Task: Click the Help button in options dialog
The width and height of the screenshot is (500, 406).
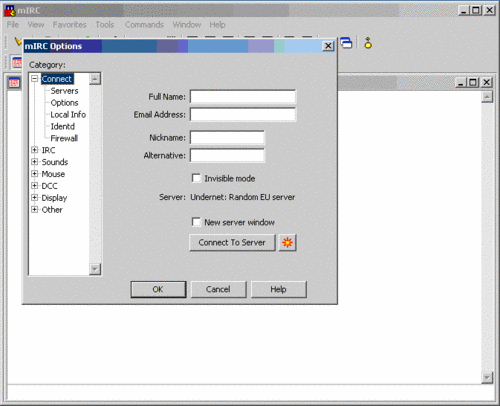Action: click(279, 289)
